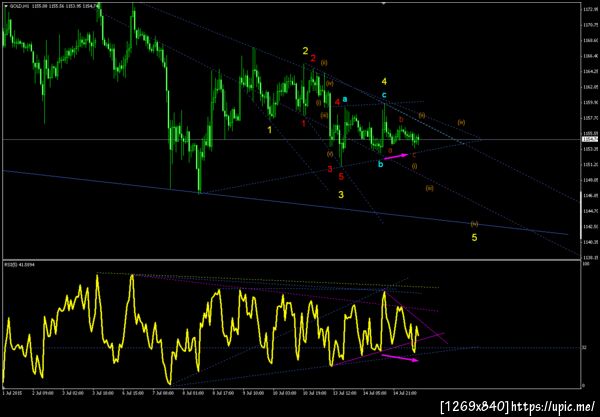Click the 1159.90 price axis label
Image resolution: width=600 pixels, height=417 pixels.
click(590, 103)
